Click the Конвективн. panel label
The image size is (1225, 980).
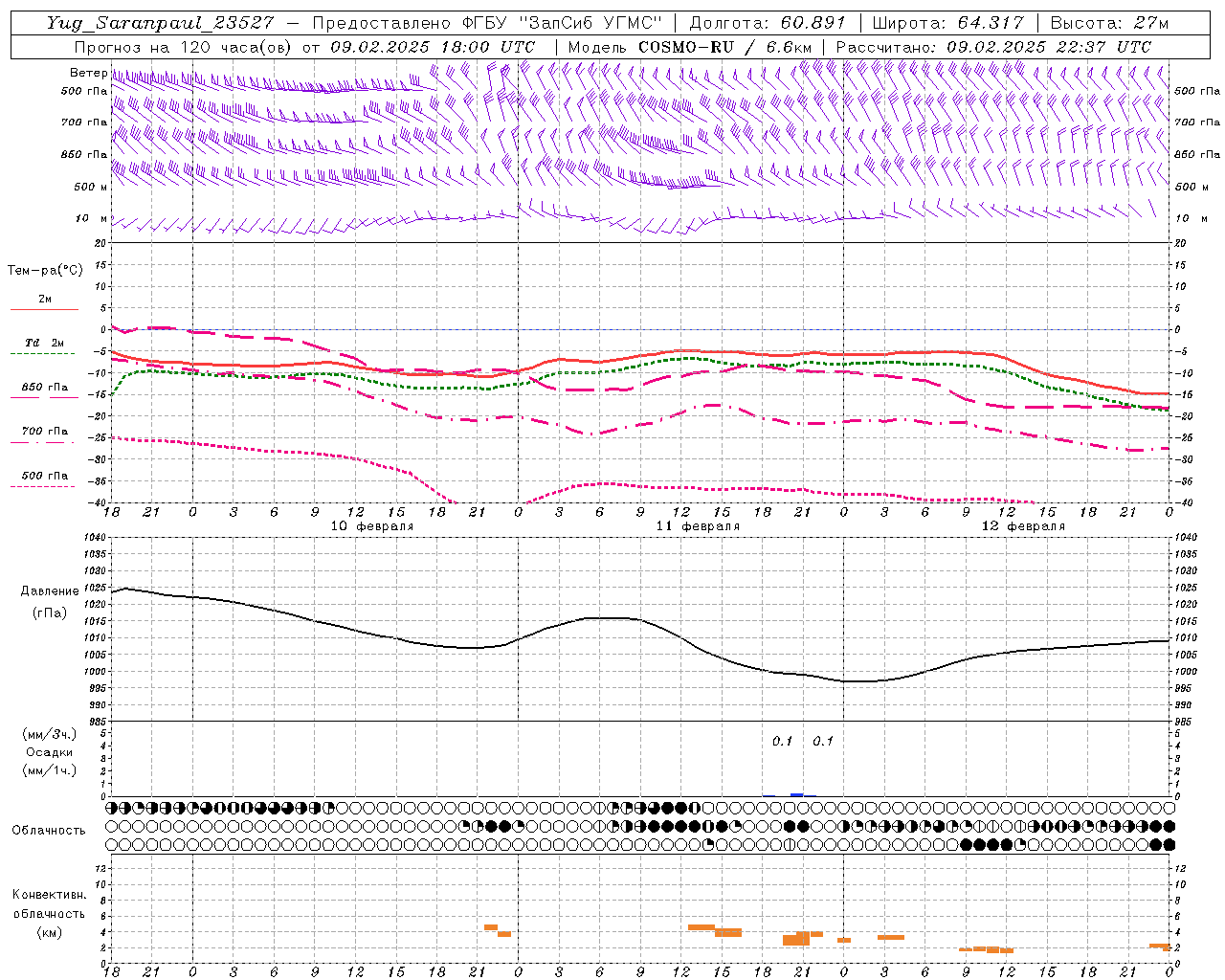[x=49, y=895]
